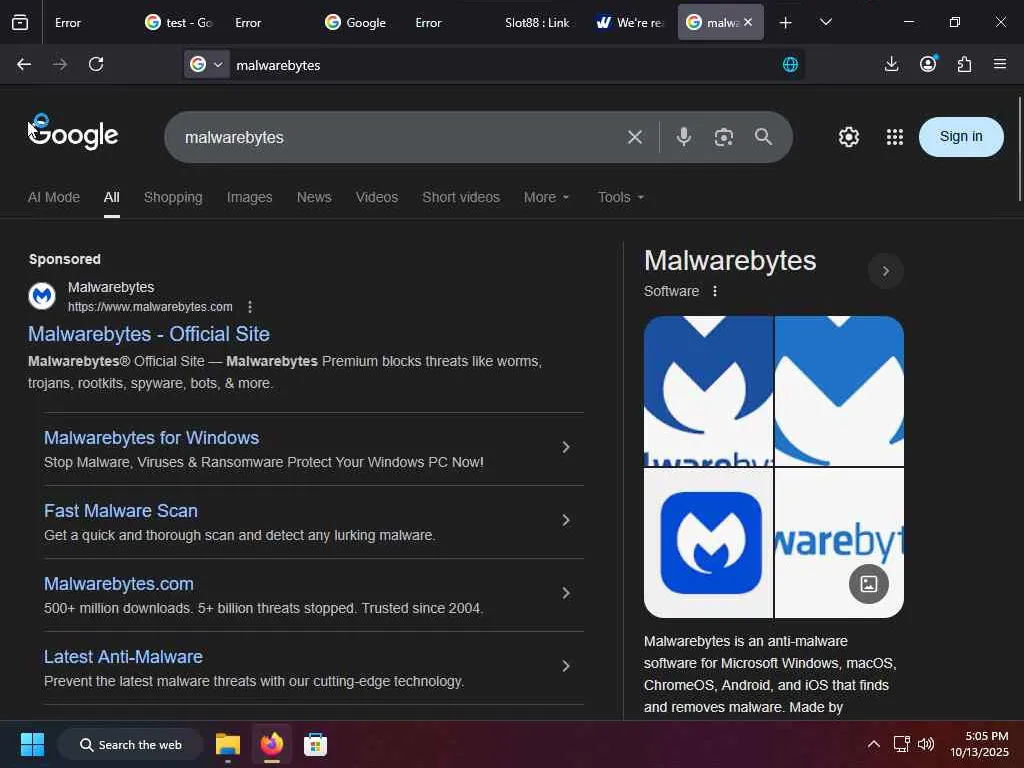Expand the Malwarebytes knowledge panel arrow

coord(886,271)
